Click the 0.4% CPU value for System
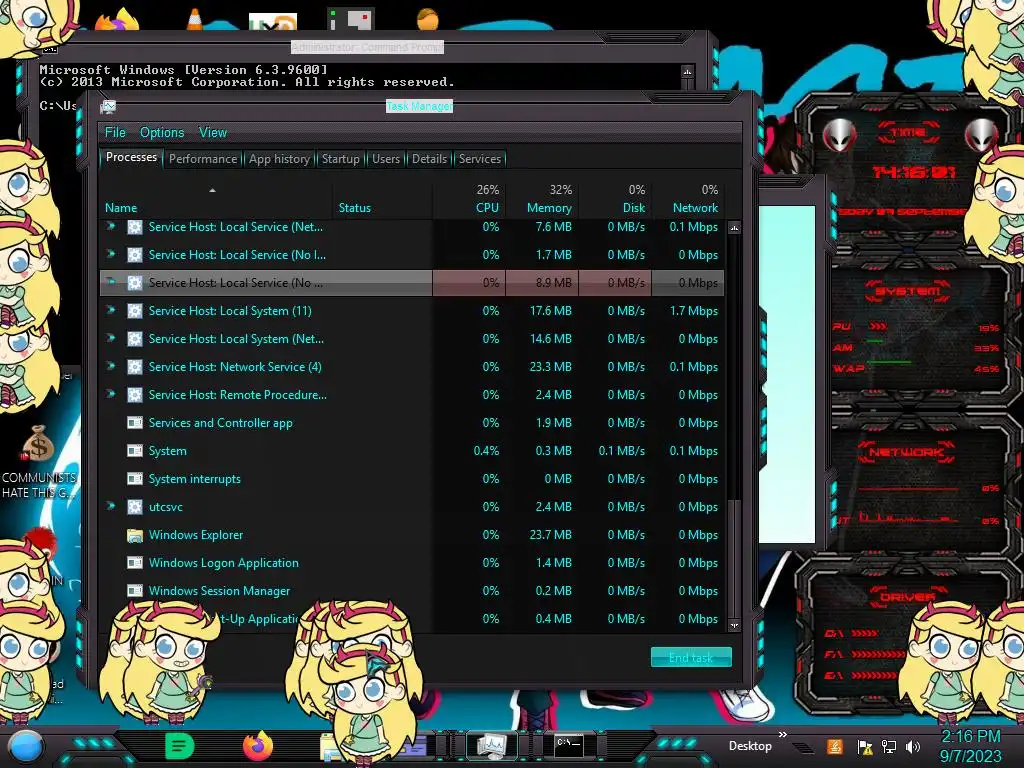Viewport: 1024px width, 768px height. pyautogui.click(x=487, y=451)
